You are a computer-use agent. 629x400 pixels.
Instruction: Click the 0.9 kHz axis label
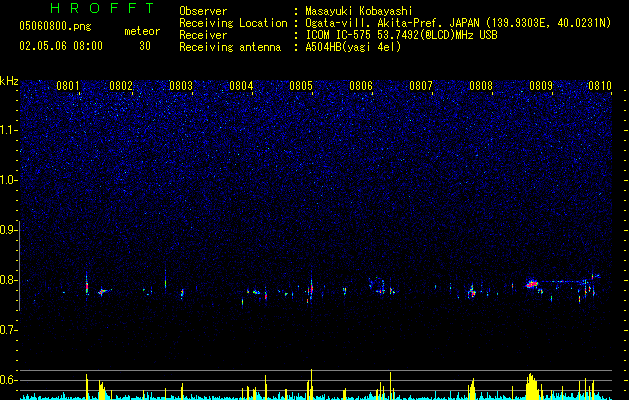click(x=9, y=230)
